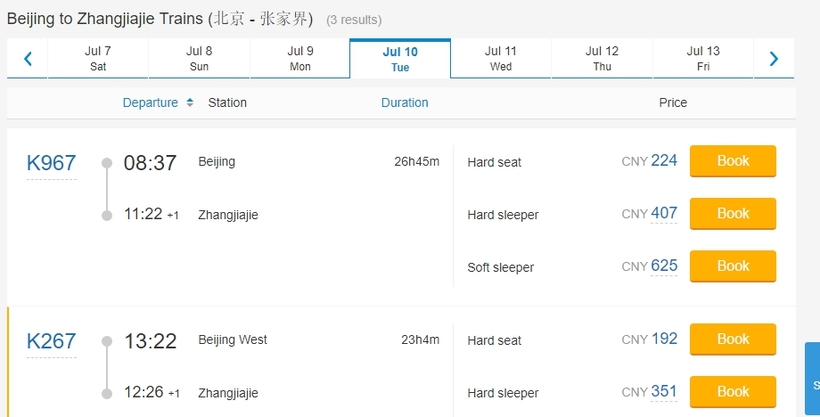Viewport: 820px width, 417px height.
Task: Advance dates with the right arrow
Action: point(774,59)
